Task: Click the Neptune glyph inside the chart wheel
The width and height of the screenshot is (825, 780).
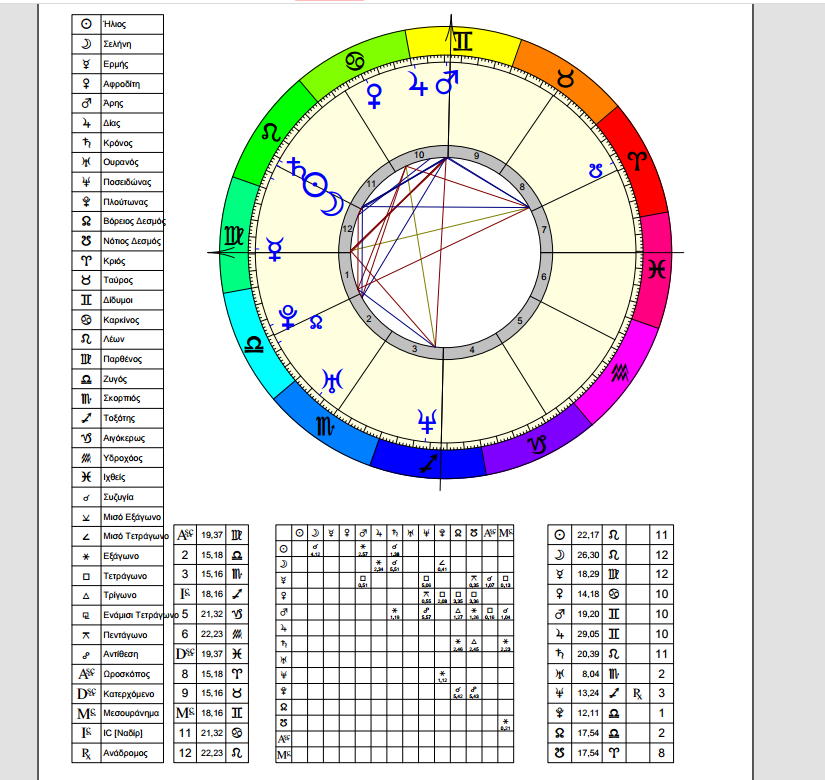Action: click(x=428, y=420)
